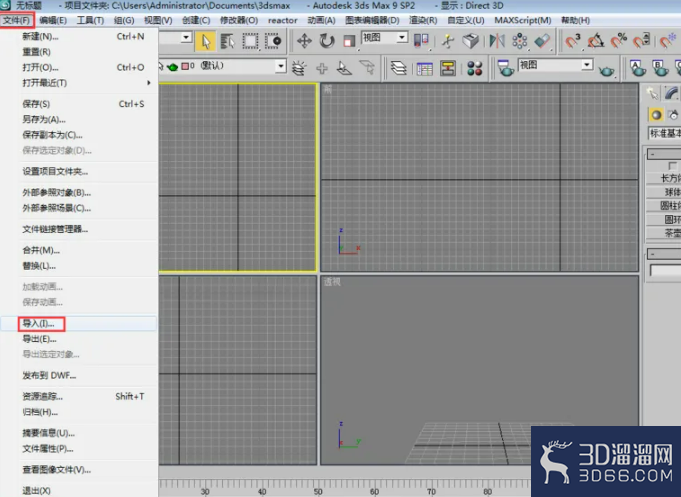Select the Shapes category icon
Viewport: 681px width, 497px height.
click(x=674, y=115)
